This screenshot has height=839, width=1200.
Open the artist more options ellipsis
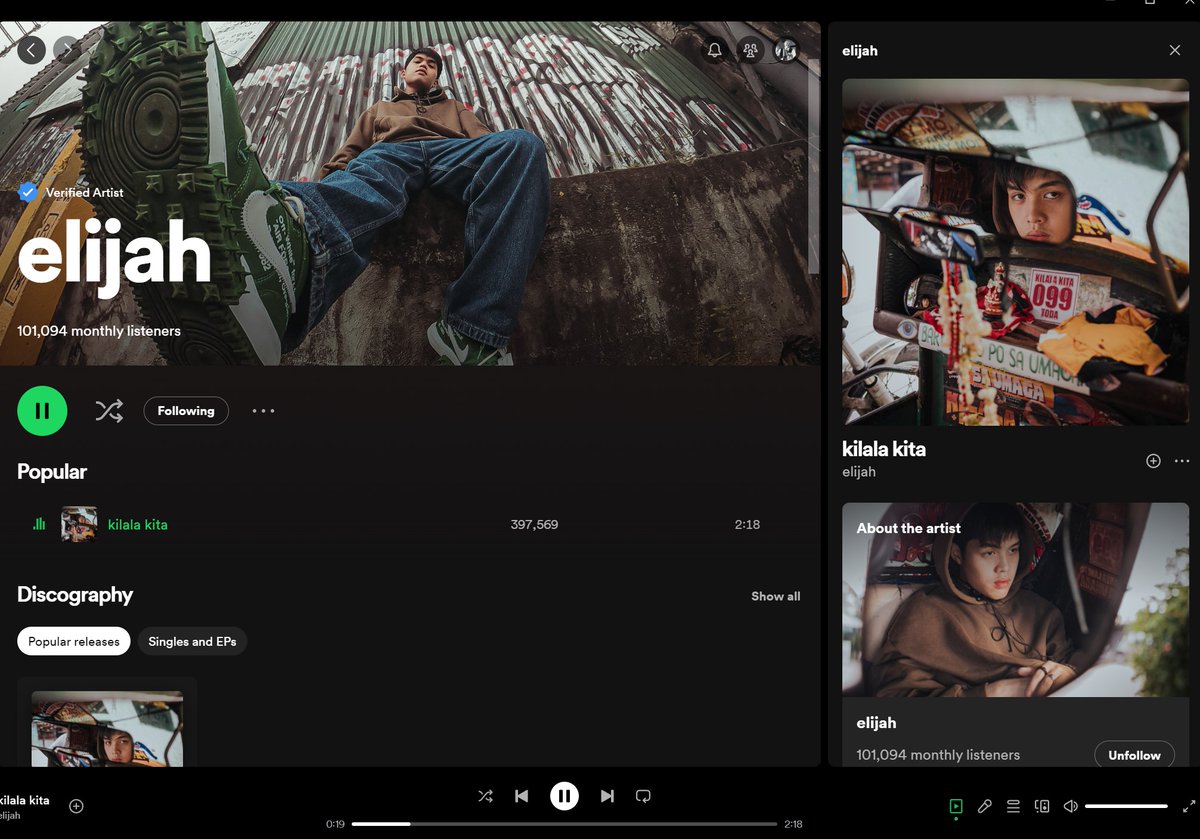pos(263,411)
